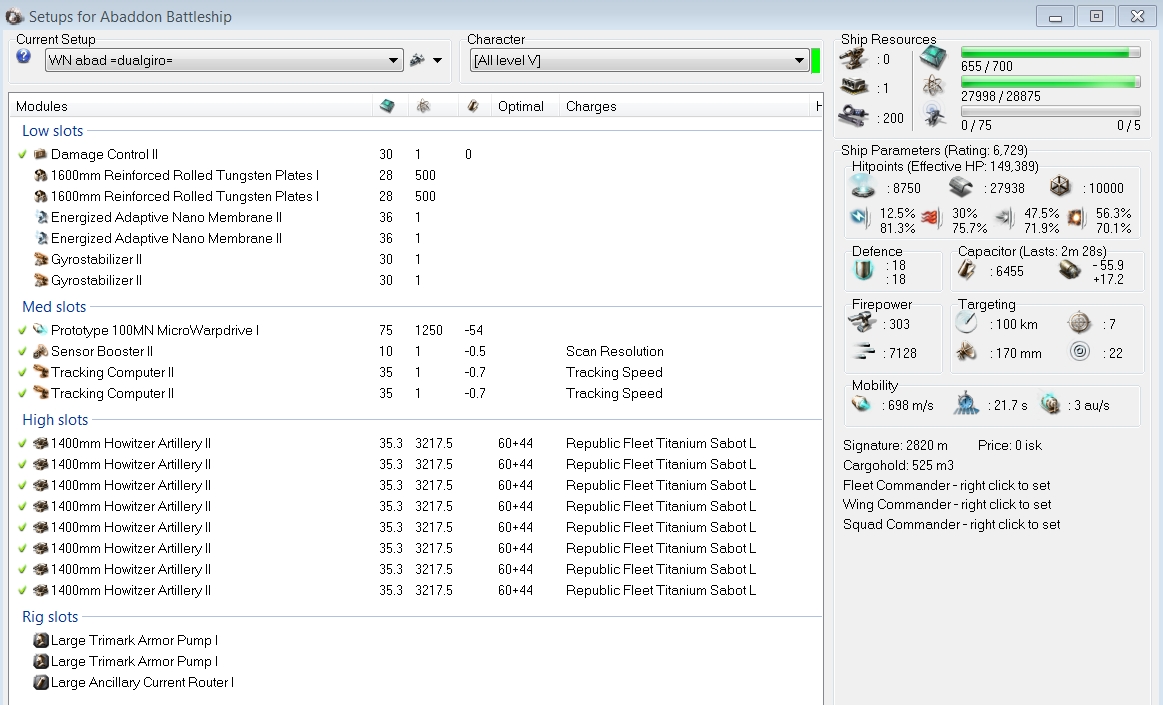Click the calibration icon showing 200

click(x=854, y=116)
